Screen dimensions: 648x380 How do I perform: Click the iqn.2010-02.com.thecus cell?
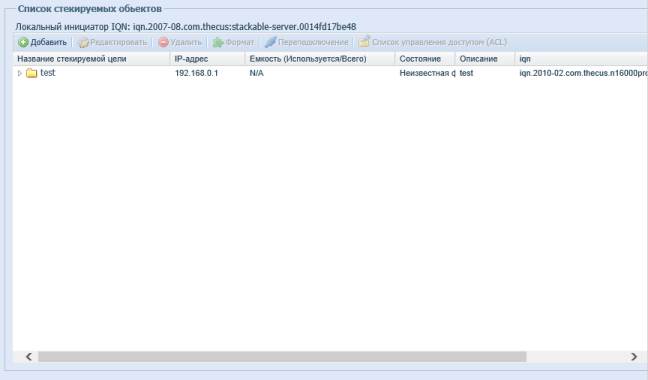pos(583,73)
